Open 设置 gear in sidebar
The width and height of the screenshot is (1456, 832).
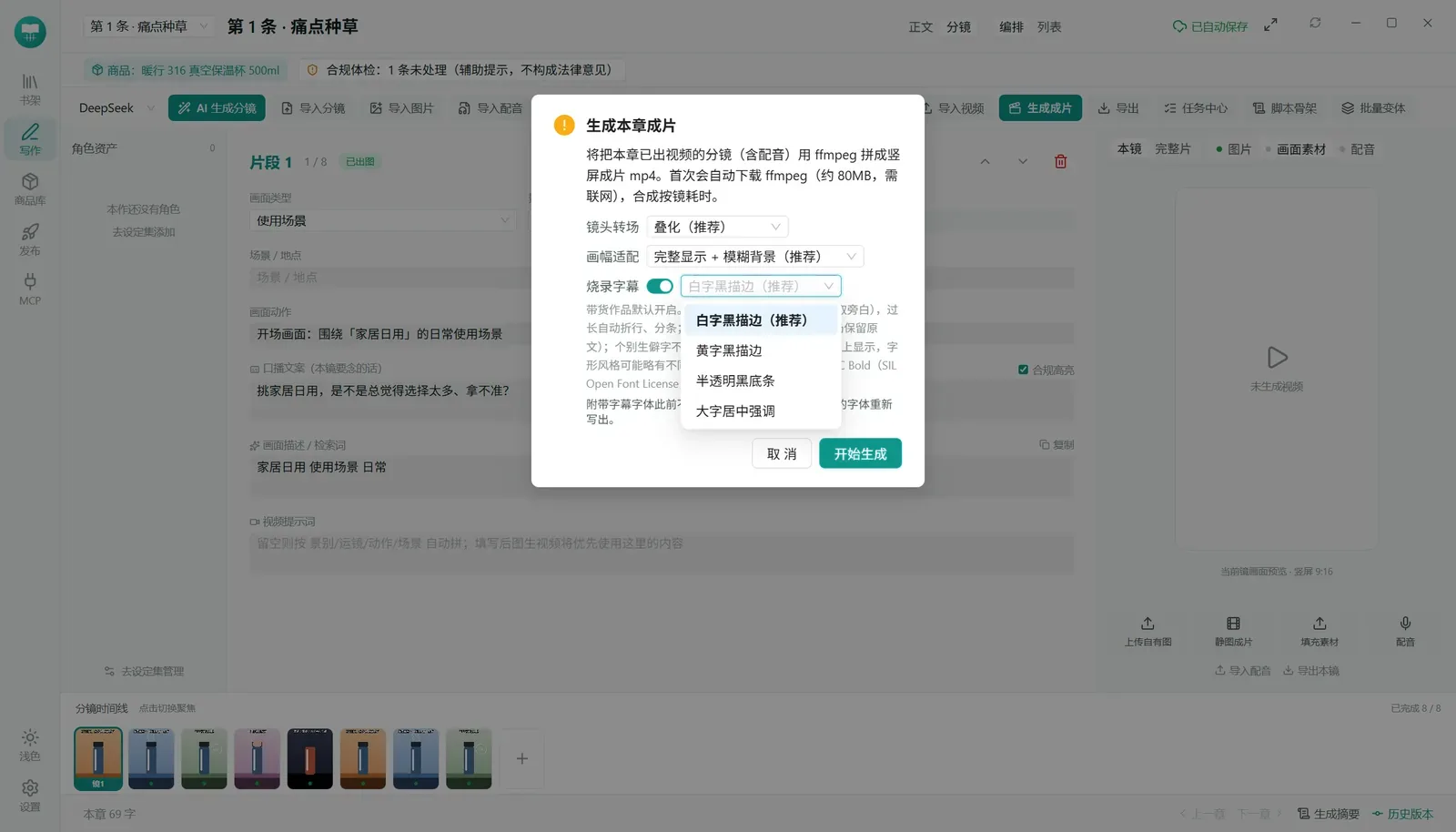30,795
